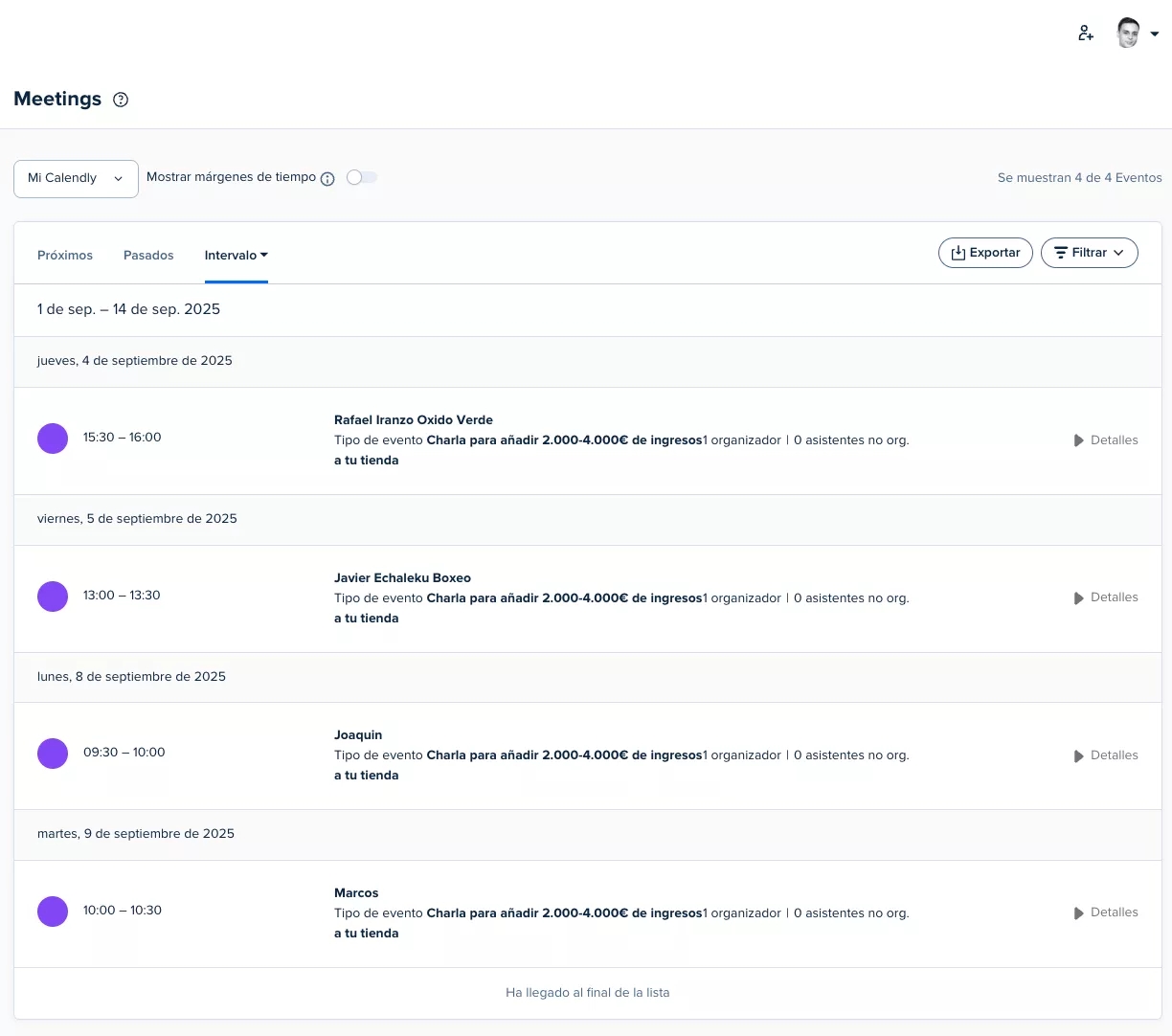1172x1036 pixels.
Task: Click the purple circle for Marcos event
Action: coord(53,912)
